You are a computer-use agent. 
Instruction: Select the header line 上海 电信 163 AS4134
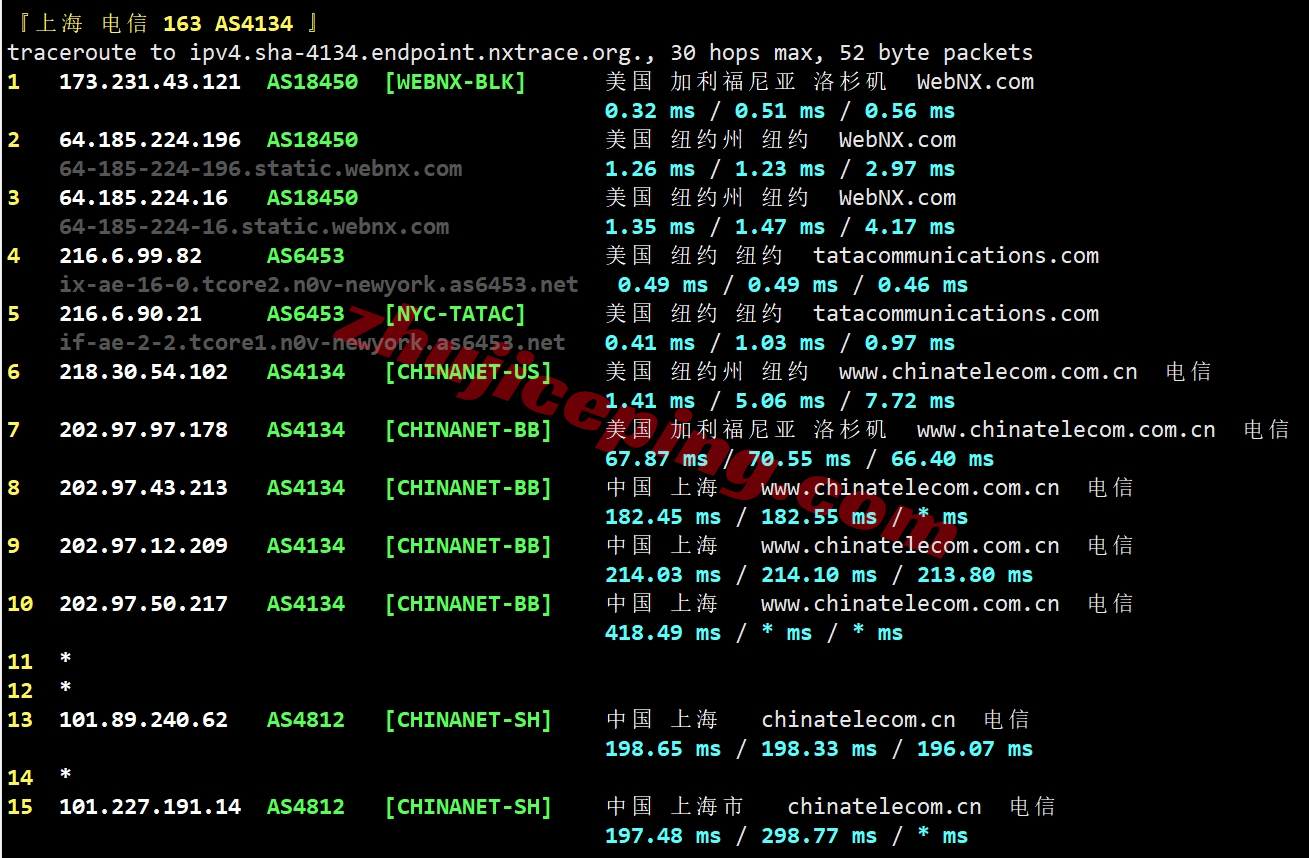point(163,23)
